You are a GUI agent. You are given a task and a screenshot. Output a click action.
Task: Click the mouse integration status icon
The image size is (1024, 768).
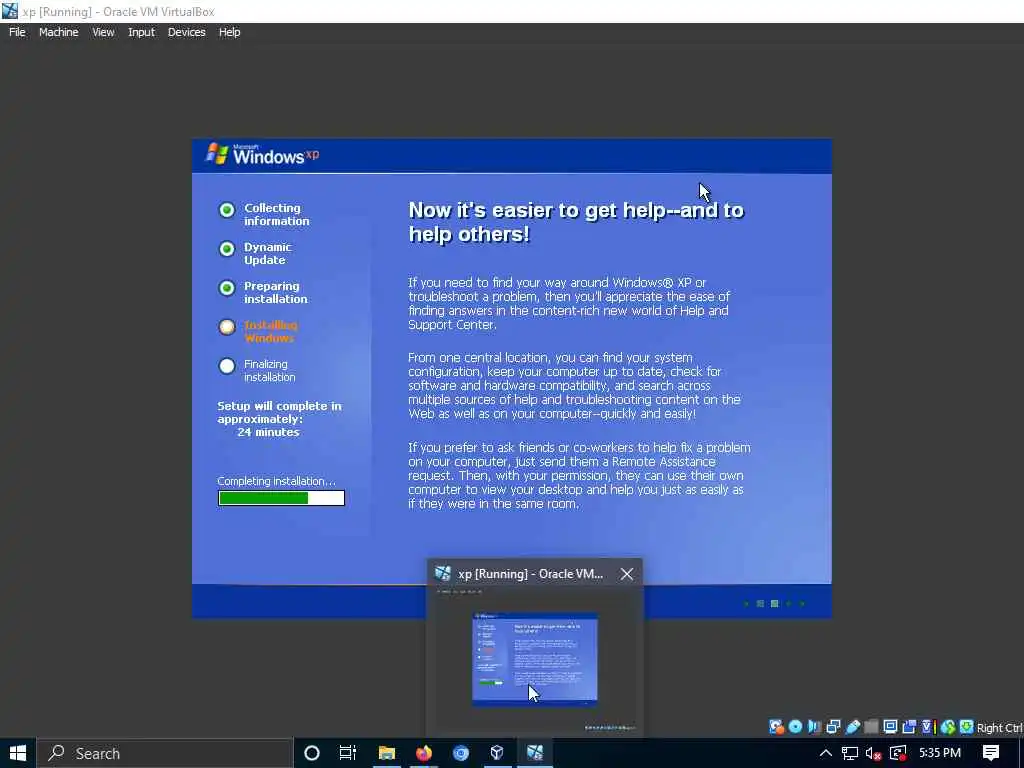948,727
